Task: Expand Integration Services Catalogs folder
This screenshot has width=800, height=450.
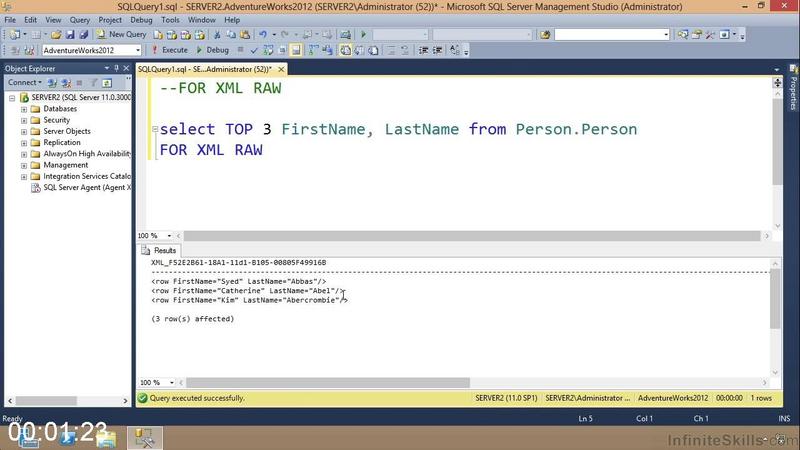Action: pos(24,177)
